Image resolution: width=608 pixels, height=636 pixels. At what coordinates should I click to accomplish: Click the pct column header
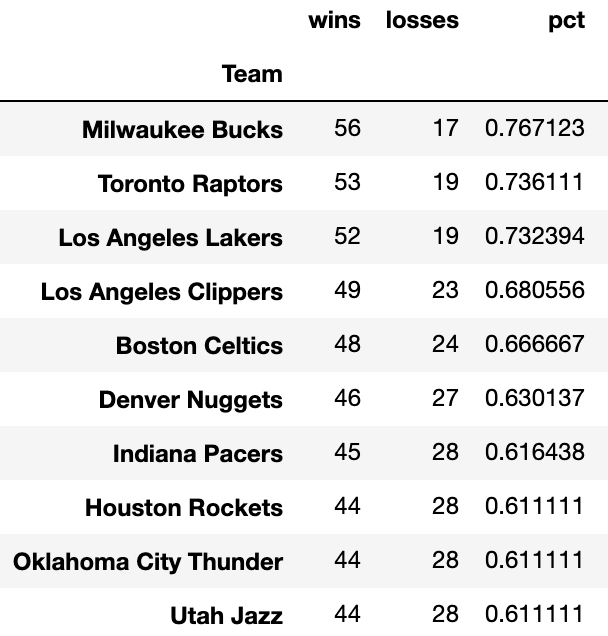tap(566, 21)
